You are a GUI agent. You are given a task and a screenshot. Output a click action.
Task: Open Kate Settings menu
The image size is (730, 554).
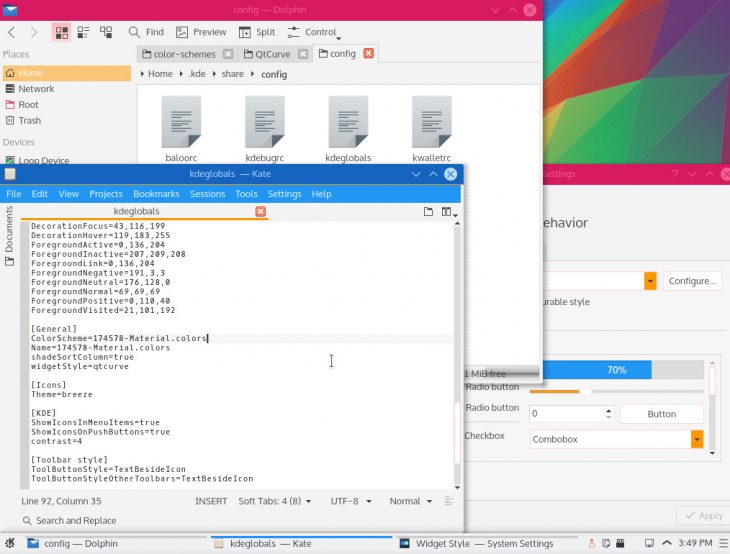284,194
